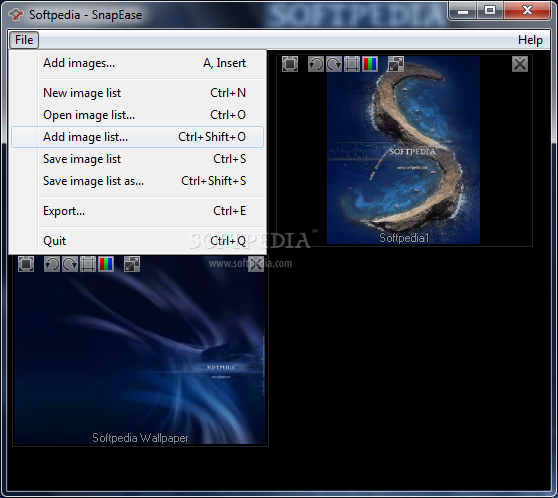Click fit-to-frame icon on Softpedia1 image
Viewport: 558px width, 498px height.
point(290,64)
